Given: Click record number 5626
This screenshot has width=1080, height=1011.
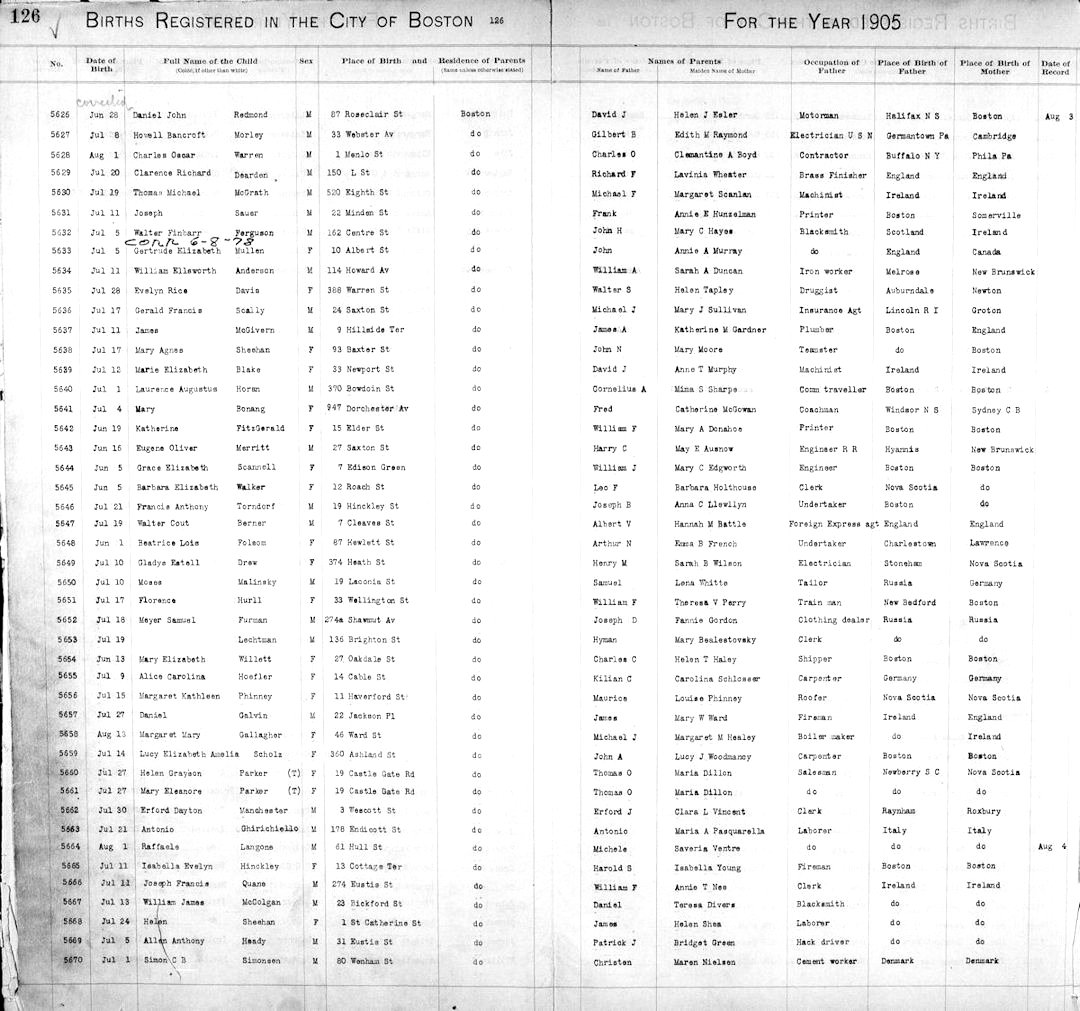Looking at the screenshot, I should 60,115.
